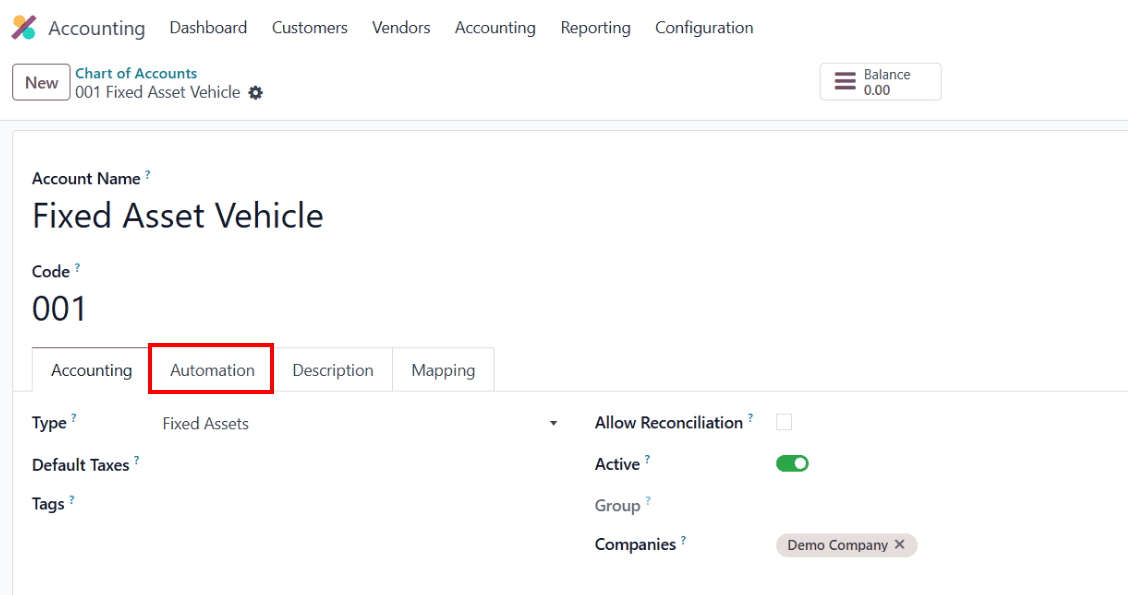Disable the Active toggle

(x=792, y=463)
